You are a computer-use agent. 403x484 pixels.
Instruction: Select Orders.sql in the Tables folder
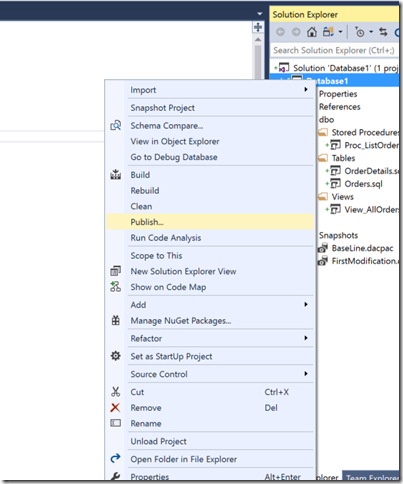click(x=363, y=184)
